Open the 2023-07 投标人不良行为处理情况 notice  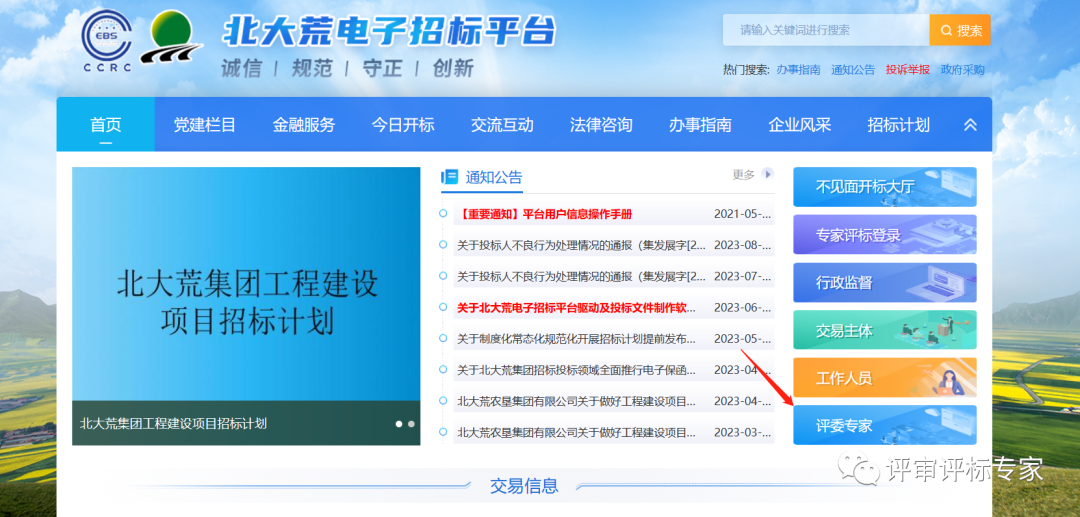581,276
